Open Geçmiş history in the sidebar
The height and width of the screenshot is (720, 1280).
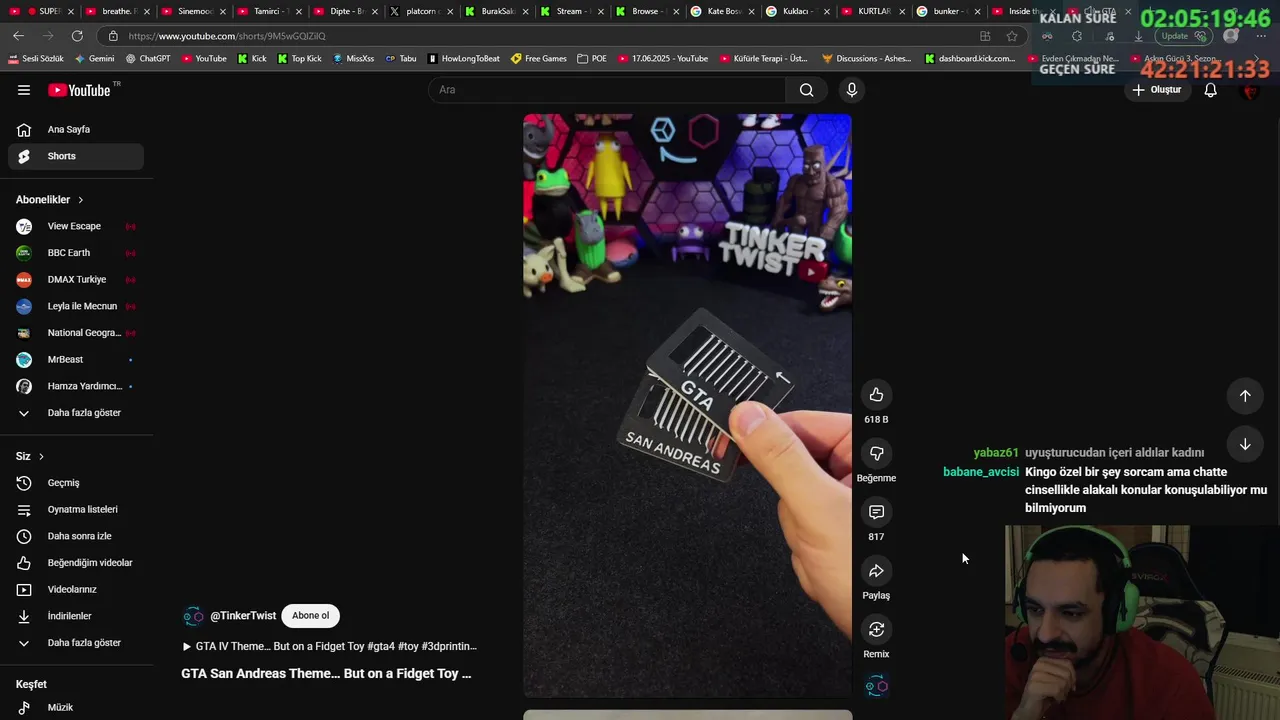coord(76,483)
